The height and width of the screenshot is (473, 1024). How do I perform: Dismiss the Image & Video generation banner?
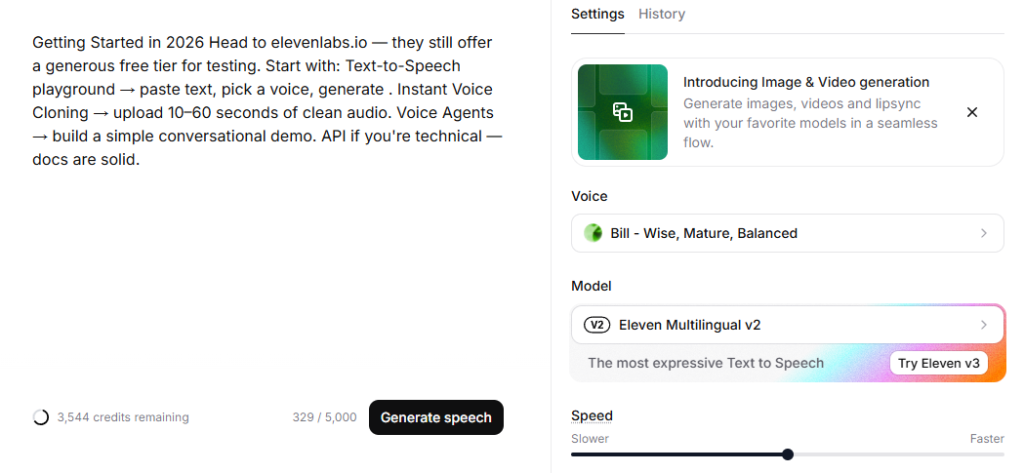click(x=972, y=112)
